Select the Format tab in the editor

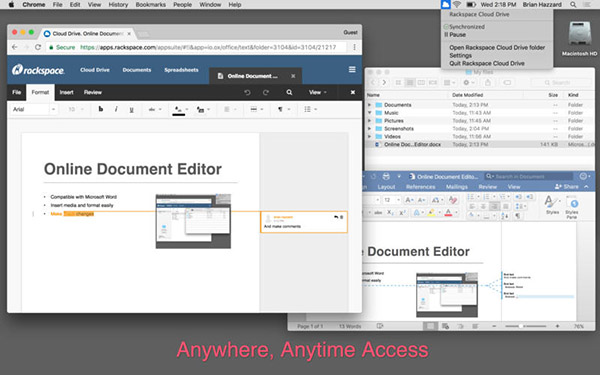click(40, 92)
